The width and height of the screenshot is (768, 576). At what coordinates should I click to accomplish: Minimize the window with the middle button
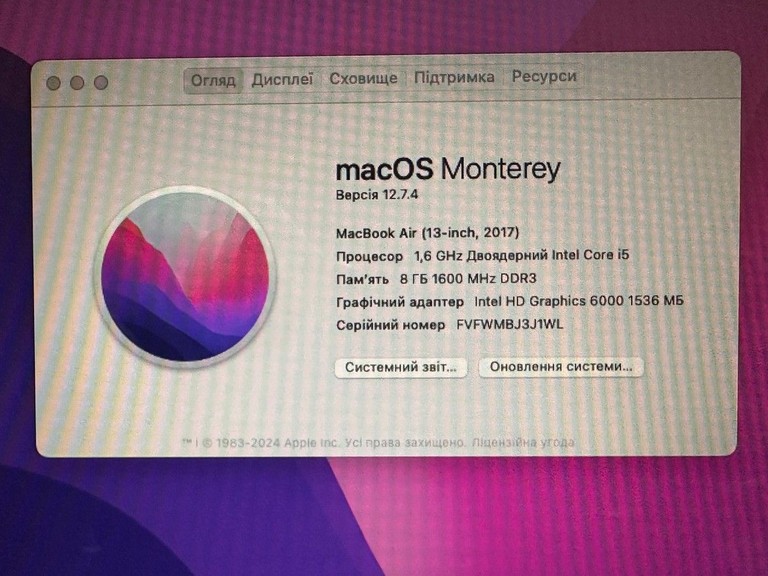point(77,83)
